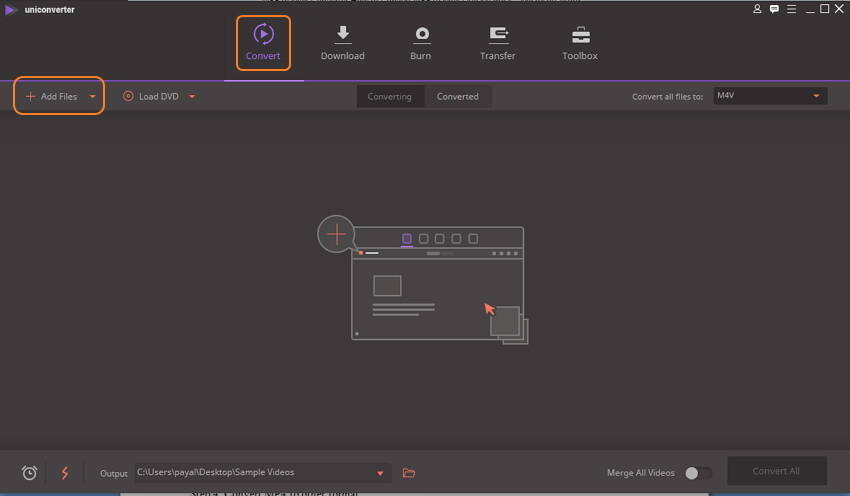The image size is (850, 496).
Task: Show the Converted list
Action: (458, 96)
